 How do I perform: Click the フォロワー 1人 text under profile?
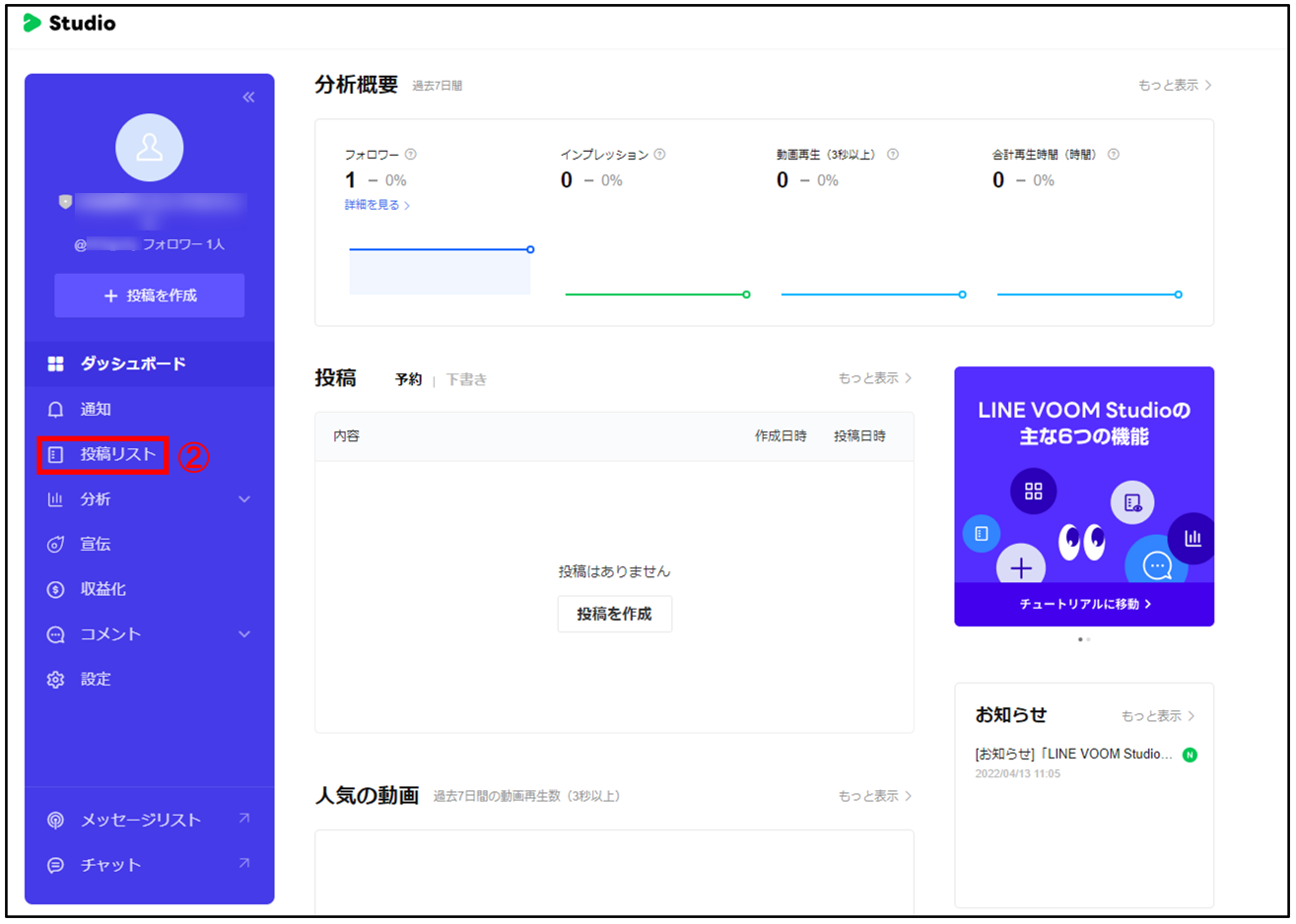183,244
